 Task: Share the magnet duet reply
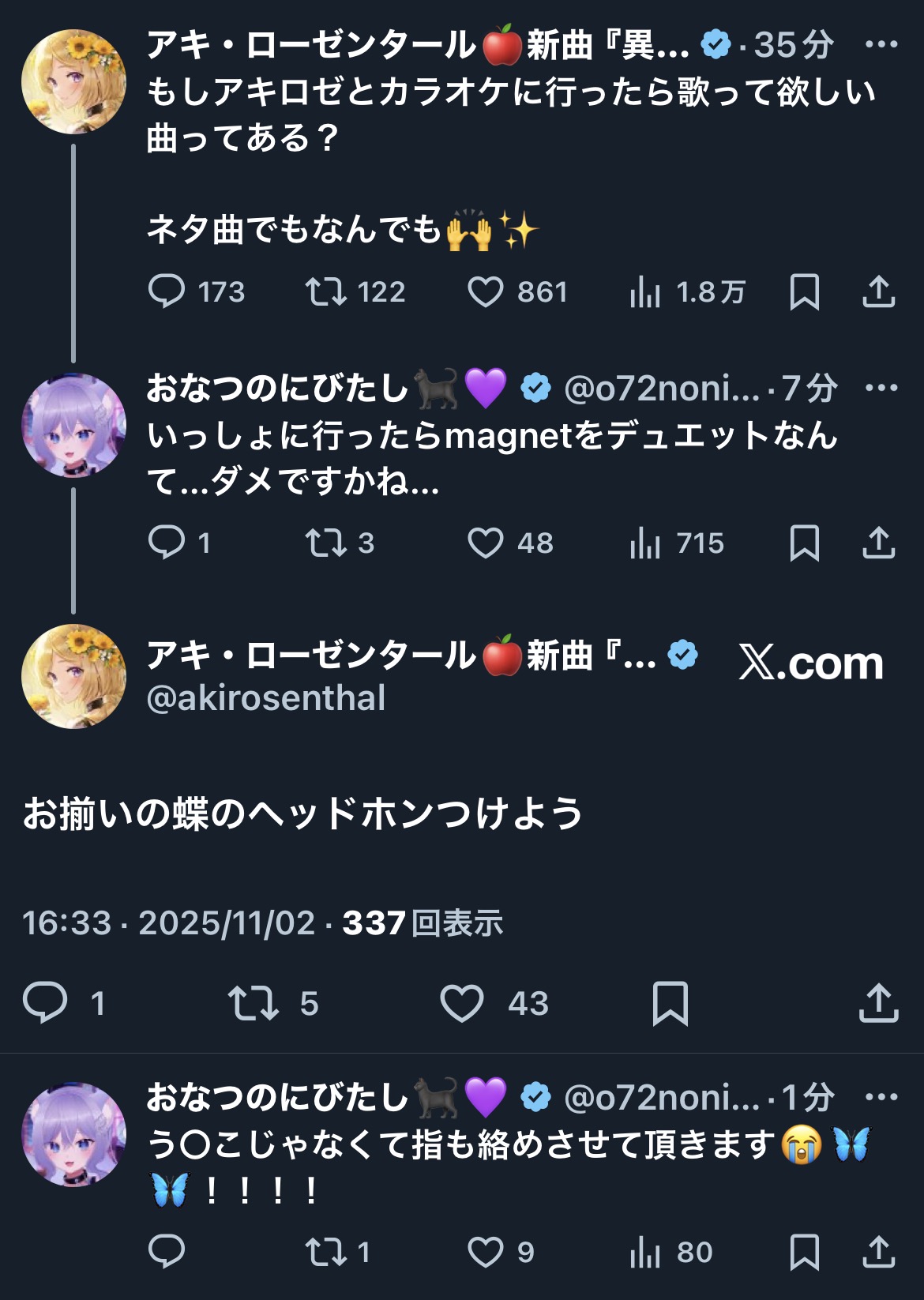[878, 543]
